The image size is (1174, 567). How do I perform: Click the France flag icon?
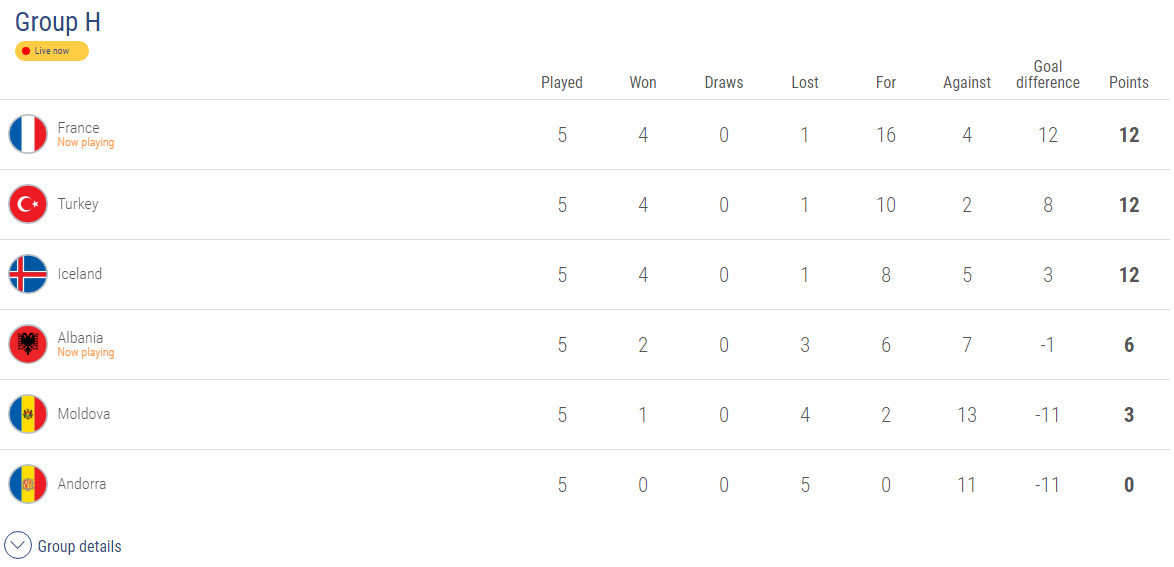28,134
